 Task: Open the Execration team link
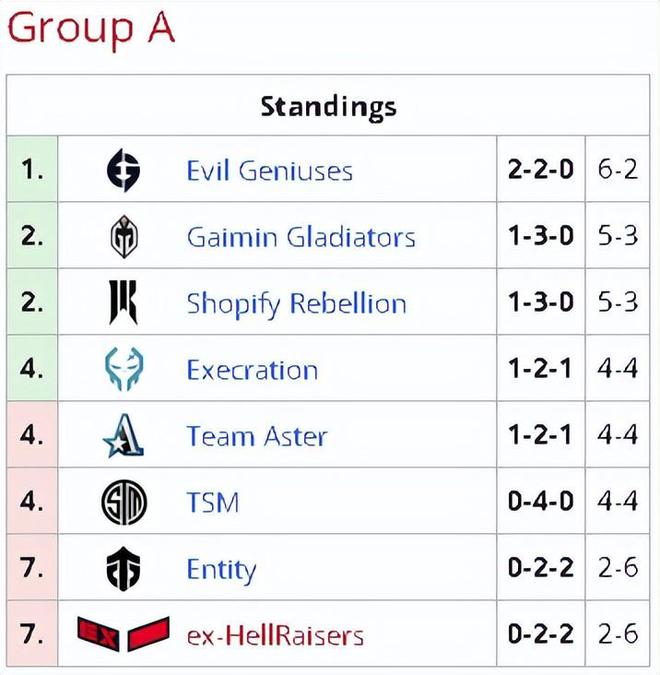pos(252,370)
